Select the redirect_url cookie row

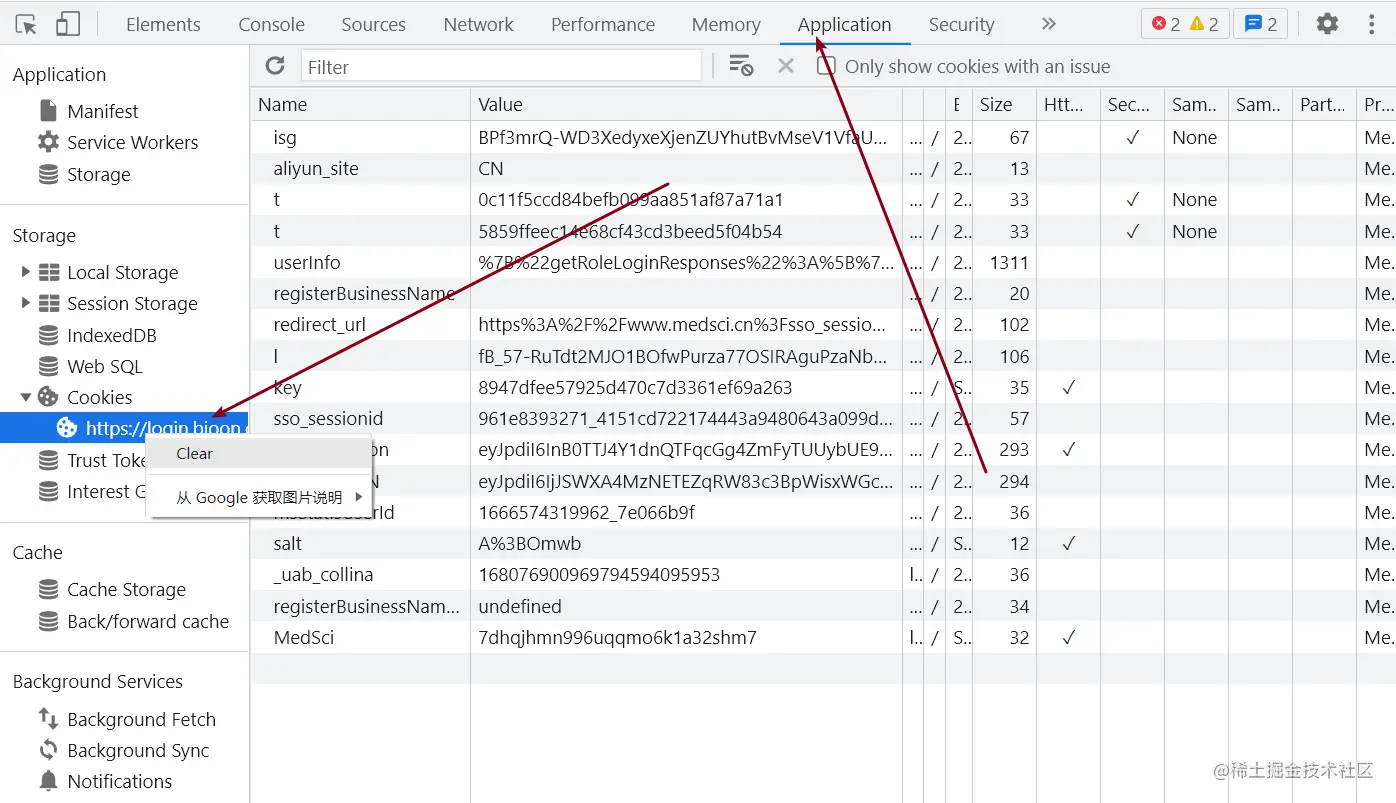pyautogui.click(x=823, y=324)
